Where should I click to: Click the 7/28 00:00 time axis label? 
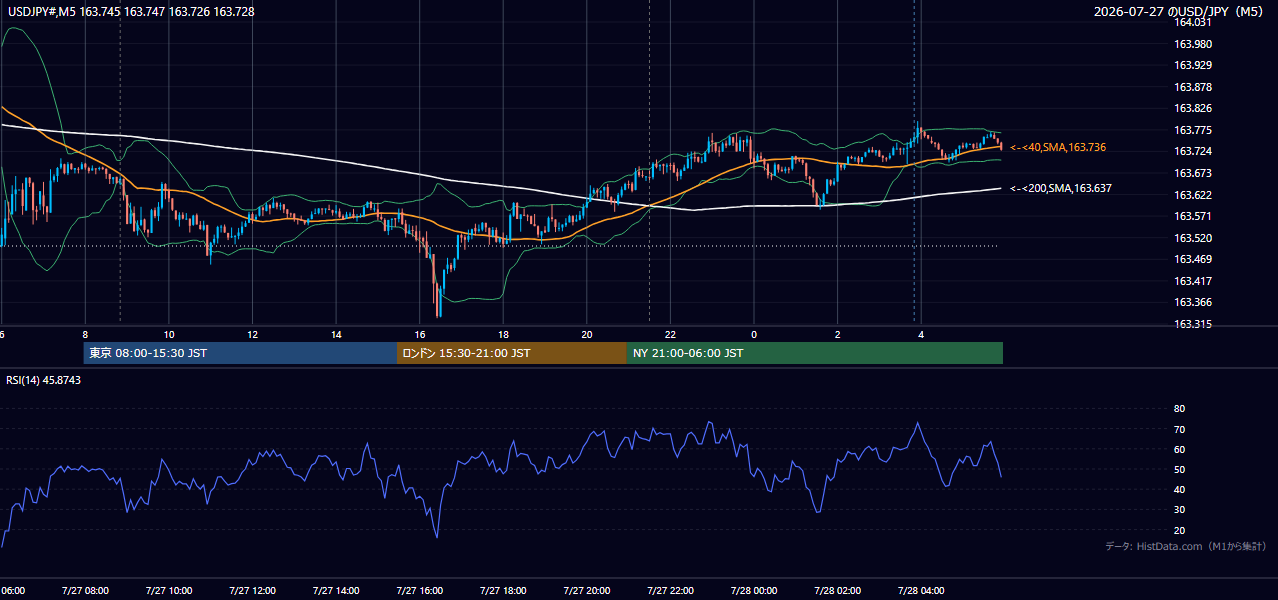[754, 590]
